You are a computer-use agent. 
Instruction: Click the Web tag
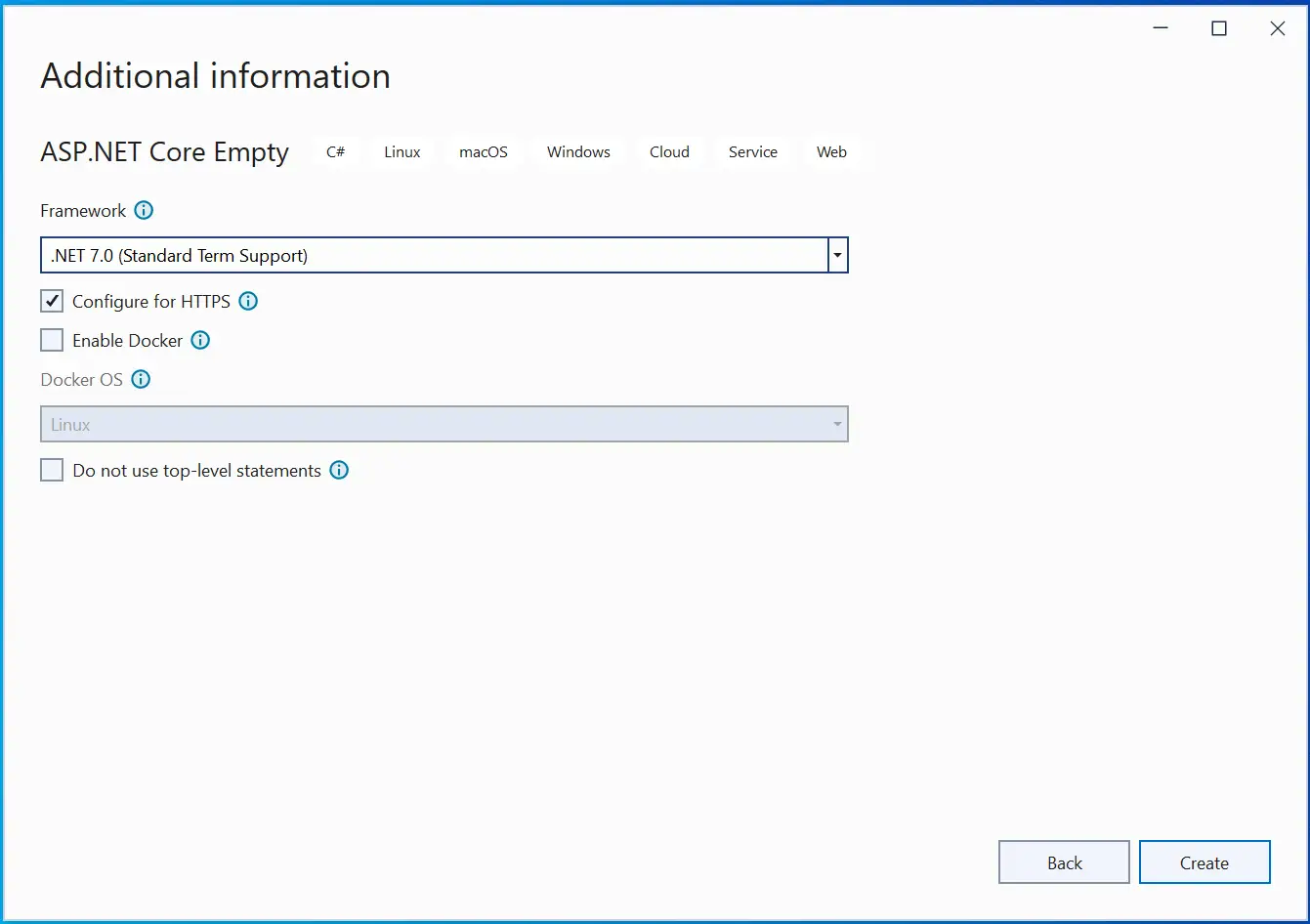pos(831,151)
